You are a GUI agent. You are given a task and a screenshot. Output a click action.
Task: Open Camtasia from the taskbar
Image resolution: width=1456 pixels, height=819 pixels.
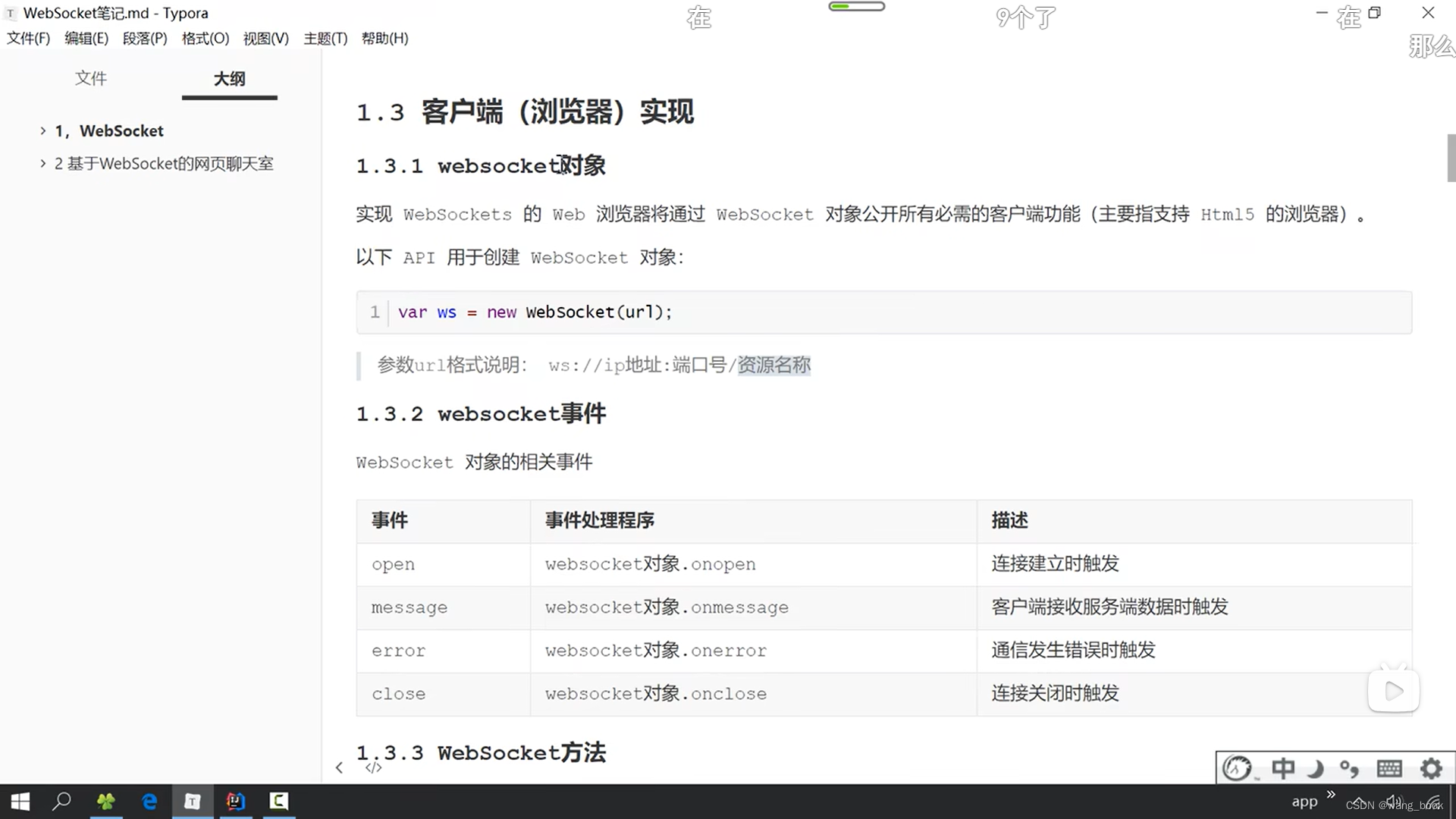pyautogui.click(x=278, y=801)
